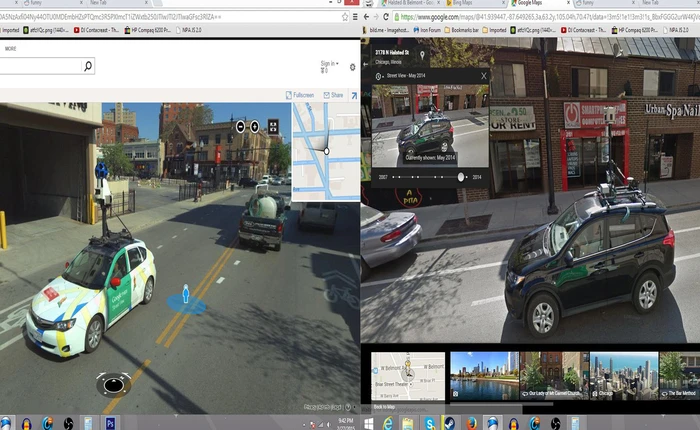
Task: Switch to the funny tab in the right window
Action: (600, 3)
